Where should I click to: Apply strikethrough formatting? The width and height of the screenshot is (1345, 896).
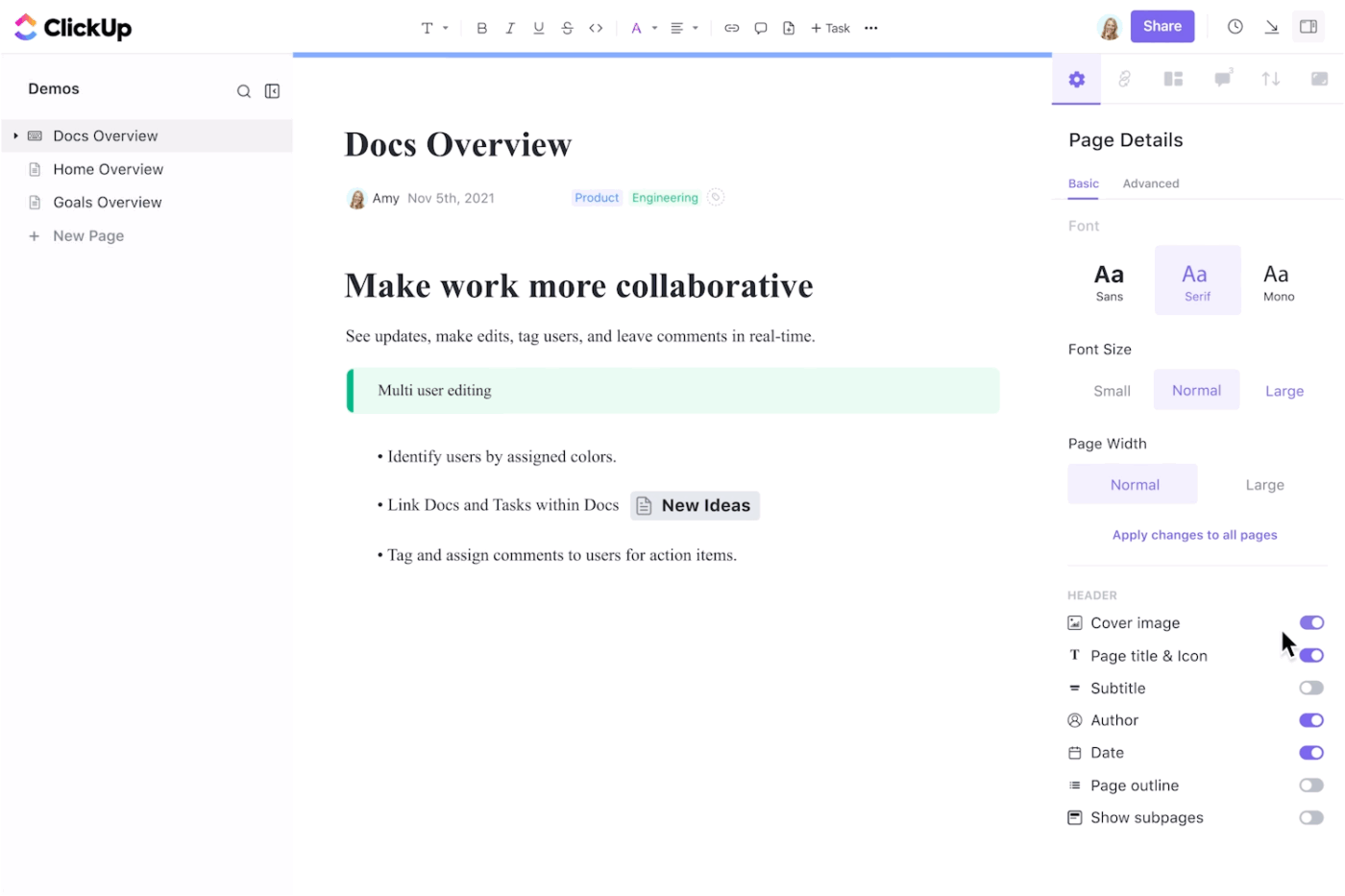click(567, 28)
